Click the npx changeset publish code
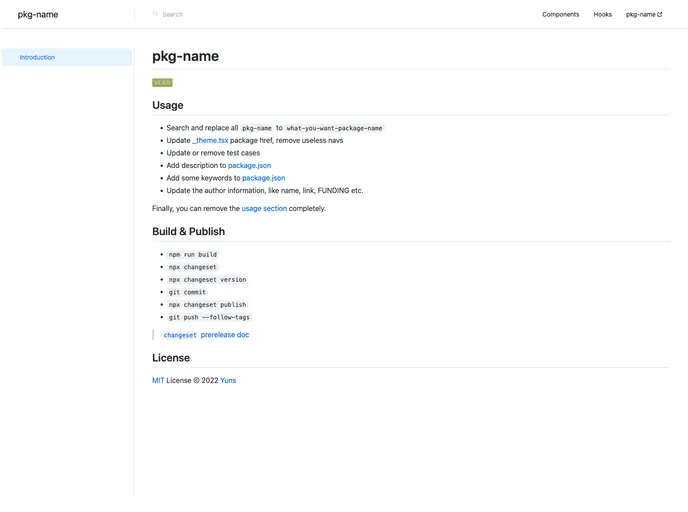The image size is (688, 512). [x=208, y=304]
